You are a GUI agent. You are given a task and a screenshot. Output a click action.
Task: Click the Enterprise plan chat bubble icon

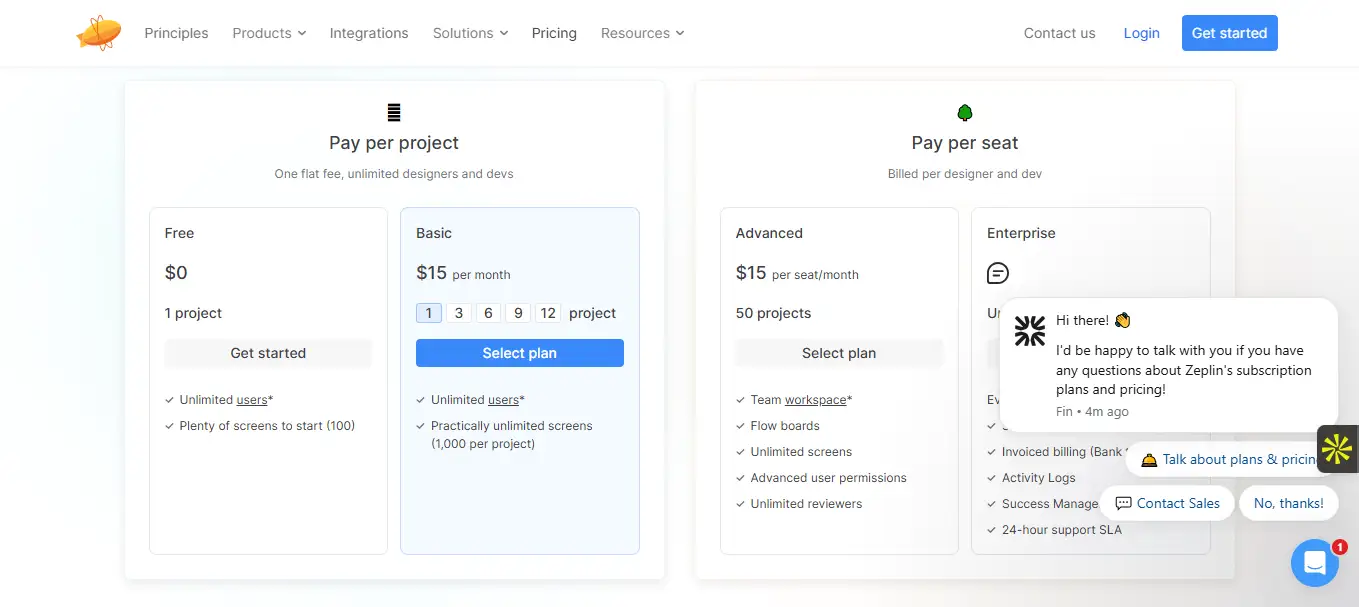click(x=997, y=273)
